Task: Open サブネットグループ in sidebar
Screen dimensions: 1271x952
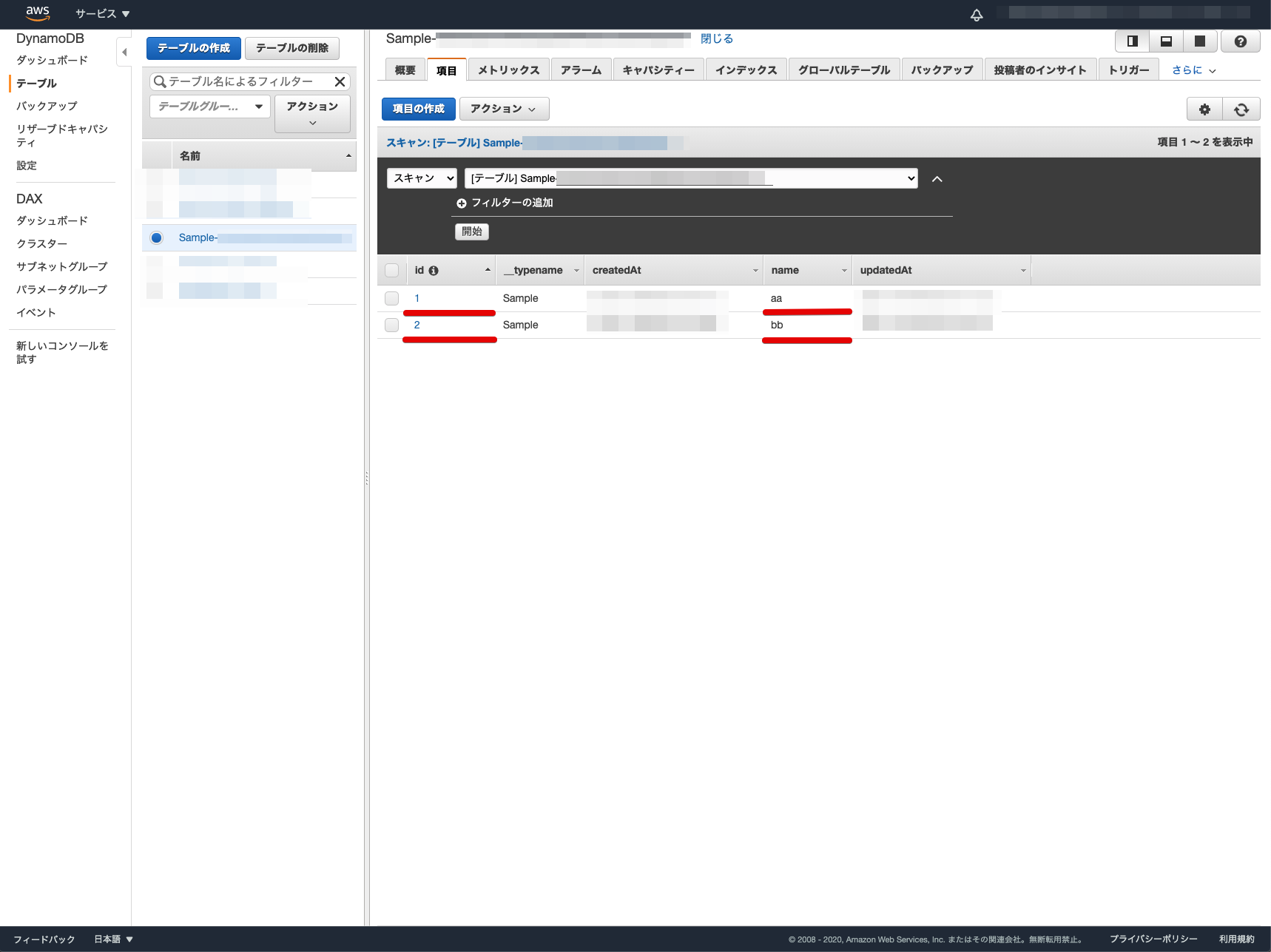Action: point(62,267)
